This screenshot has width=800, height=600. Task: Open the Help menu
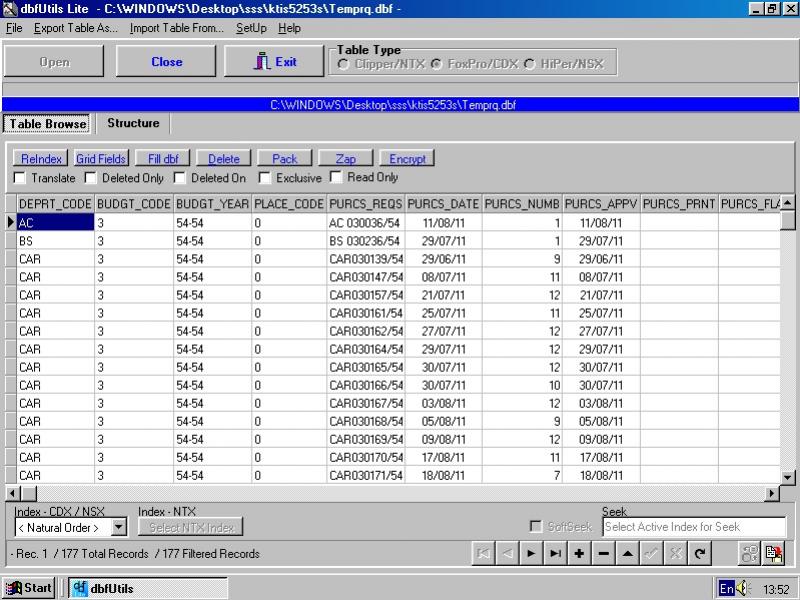click(x=289, y=28)
